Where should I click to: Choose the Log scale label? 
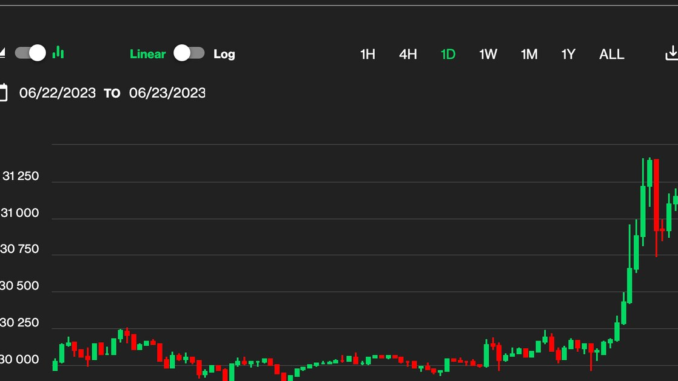pyautogui.click(x=224, y=54)
